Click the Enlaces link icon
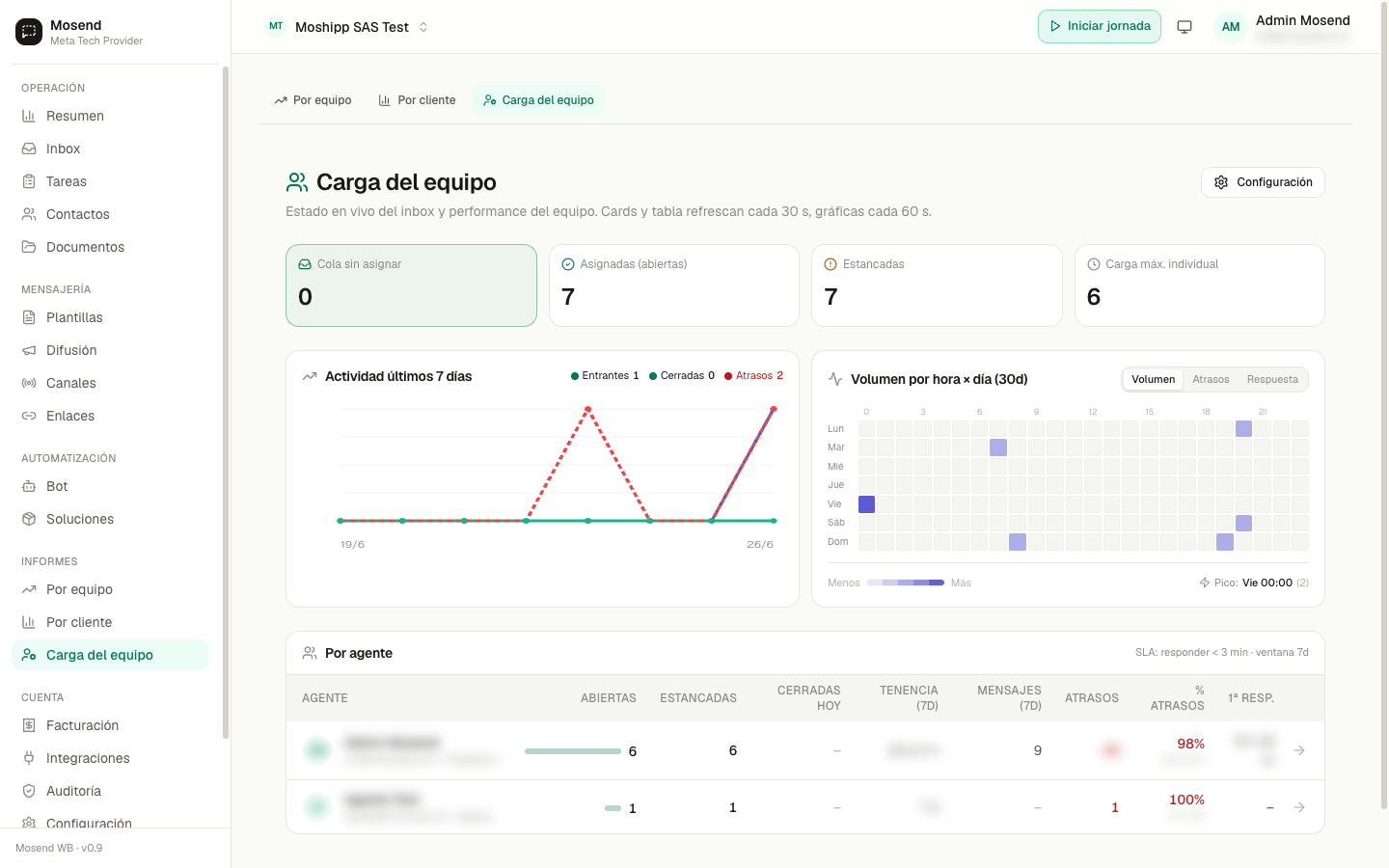The height and width of the screenshot is (868, 1389). [x=29, y=416]
